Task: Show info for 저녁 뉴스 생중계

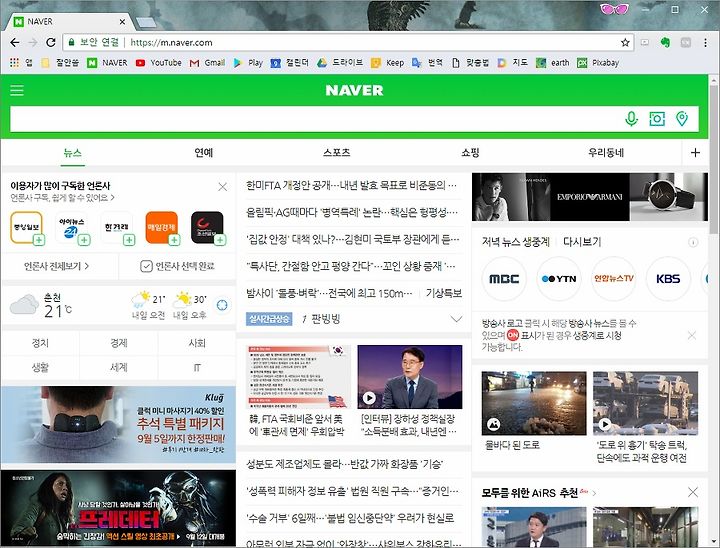Action: tap(693, 242)
